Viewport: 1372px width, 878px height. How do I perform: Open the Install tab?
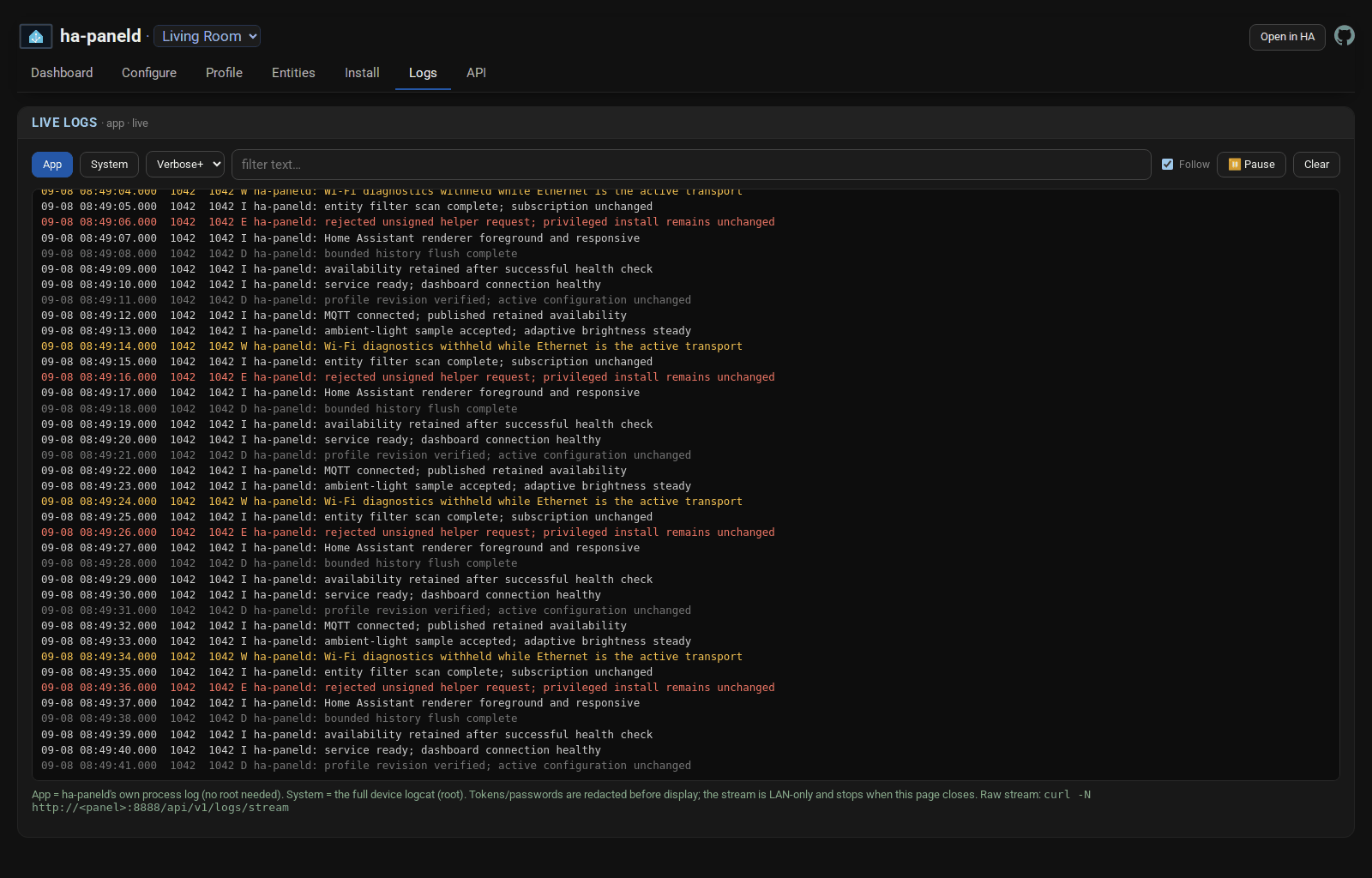point(362,73)
